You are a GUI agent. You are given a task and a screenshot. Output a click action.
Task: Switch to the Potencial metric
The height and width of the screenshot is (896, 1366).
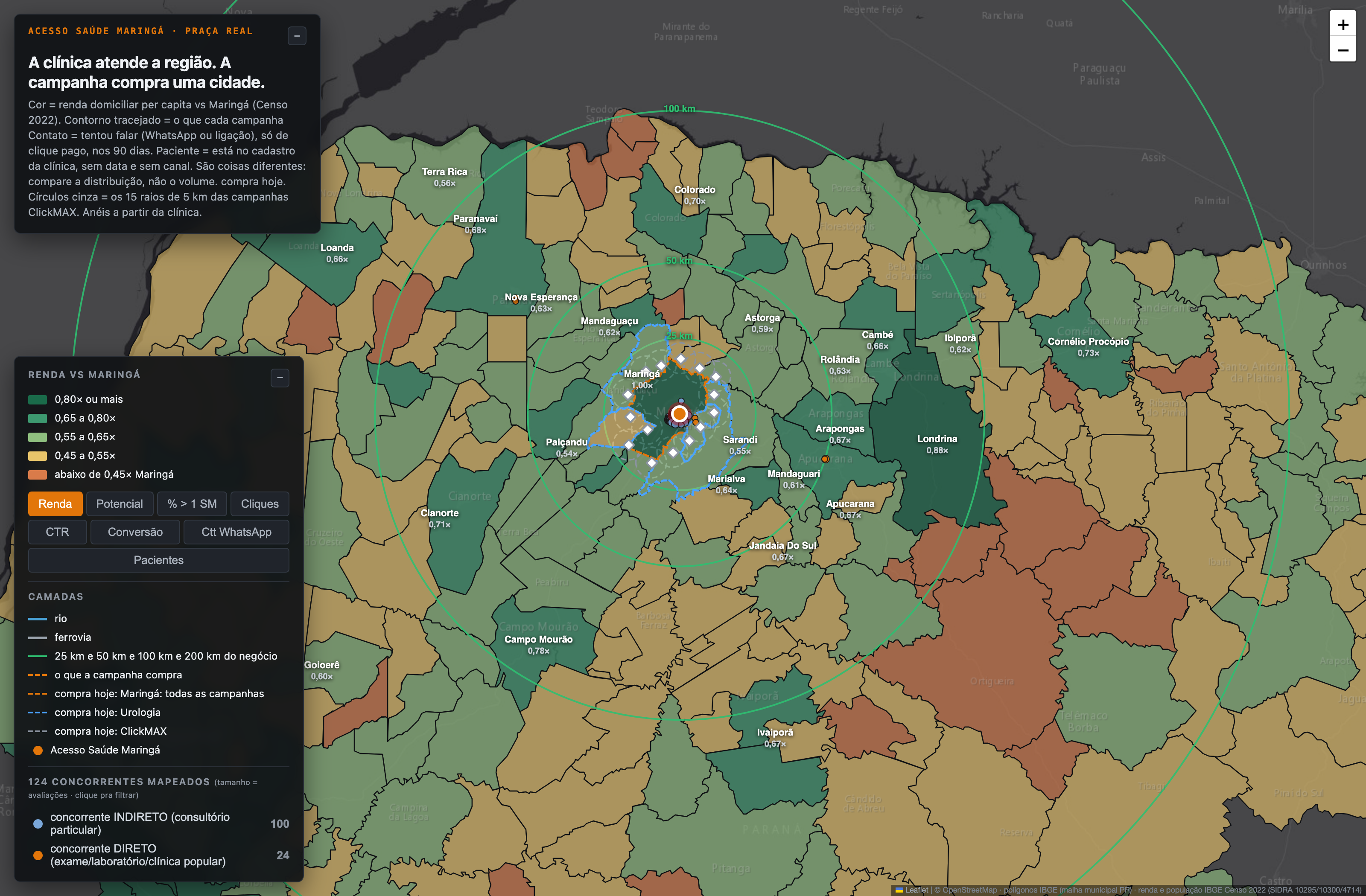pyautogui.click(x=120, y=503)
